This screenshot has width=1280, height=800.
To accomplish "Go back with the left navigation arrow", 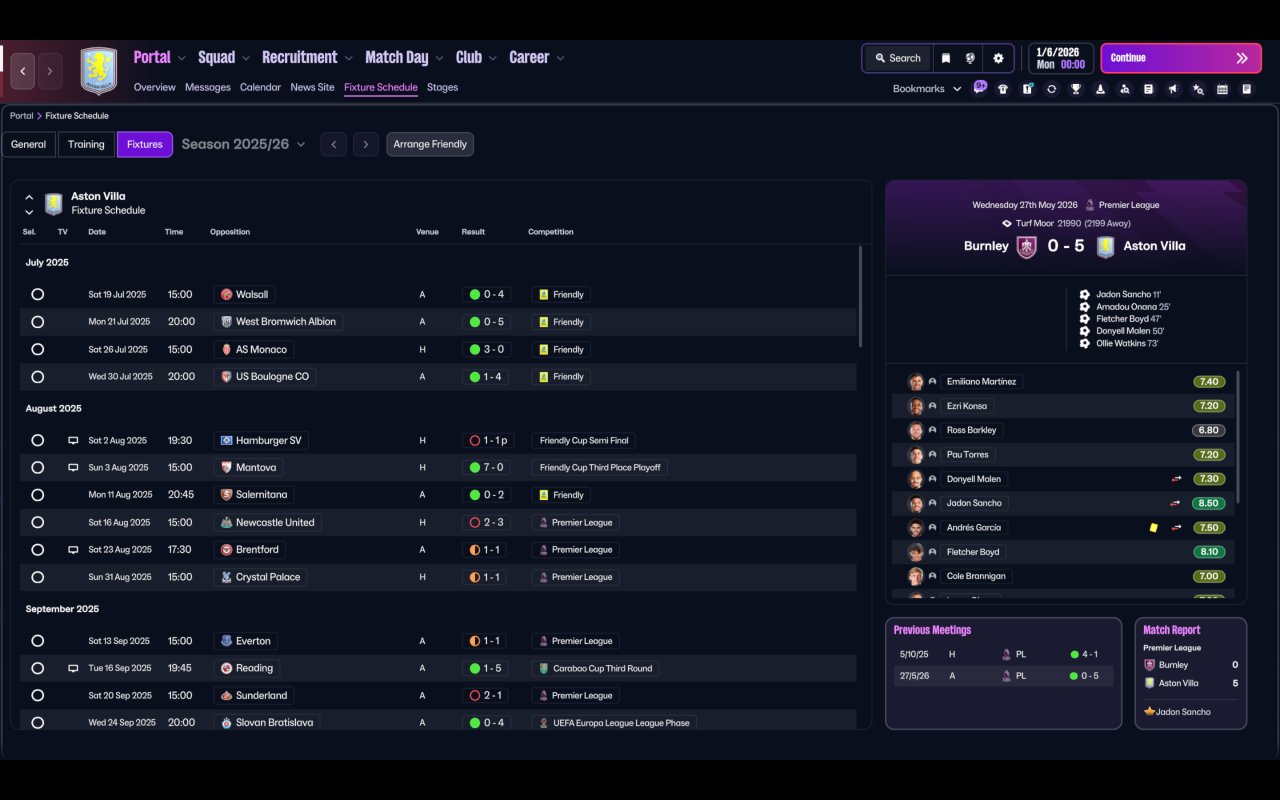I will 23,72.
